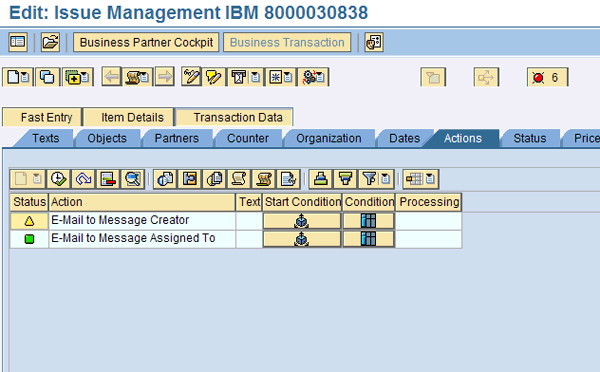This screenshot has width=600, height=372.
Task: Open Condition for E-Mail to Message Creator
Action: [x=368, y=221]
